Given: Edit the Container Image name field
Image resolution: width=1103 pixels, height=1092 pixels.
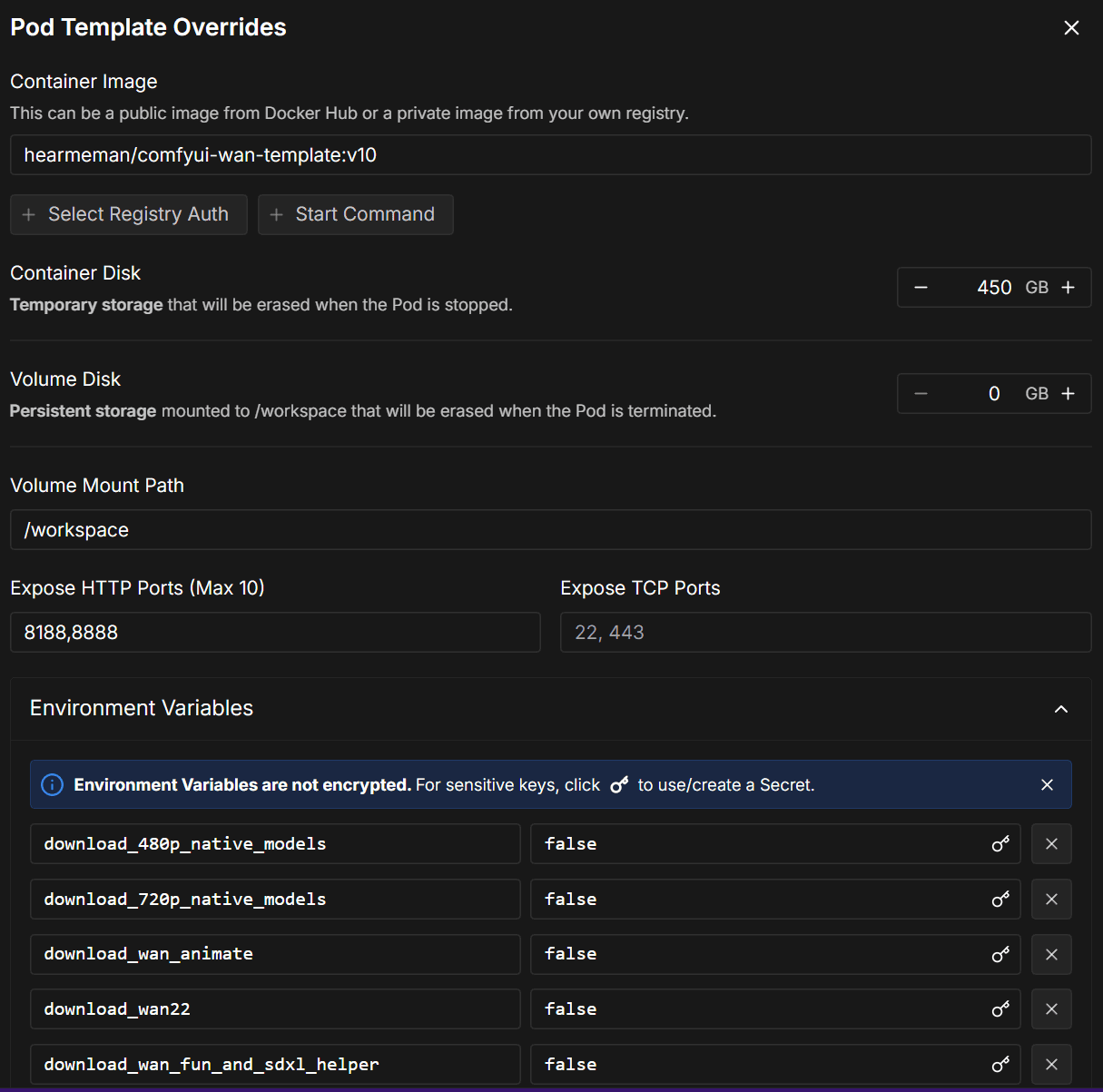Looking at the screenshot, I should (550, 155).
